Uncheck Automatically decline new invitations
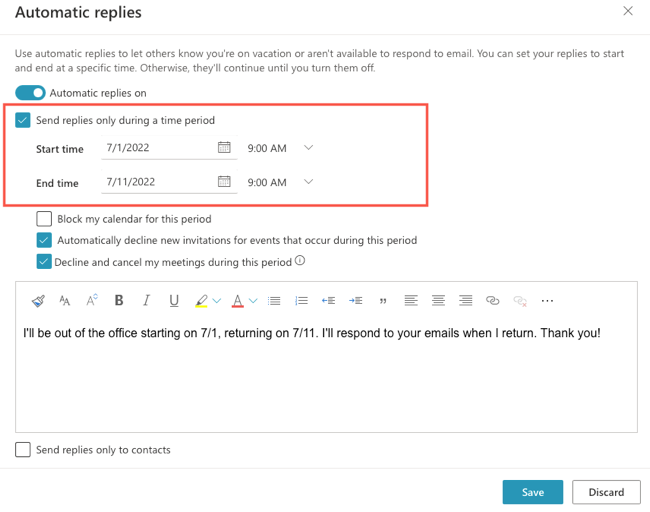Image resolution: width=650 pixels, height=512 pixels. click(44, 240)
